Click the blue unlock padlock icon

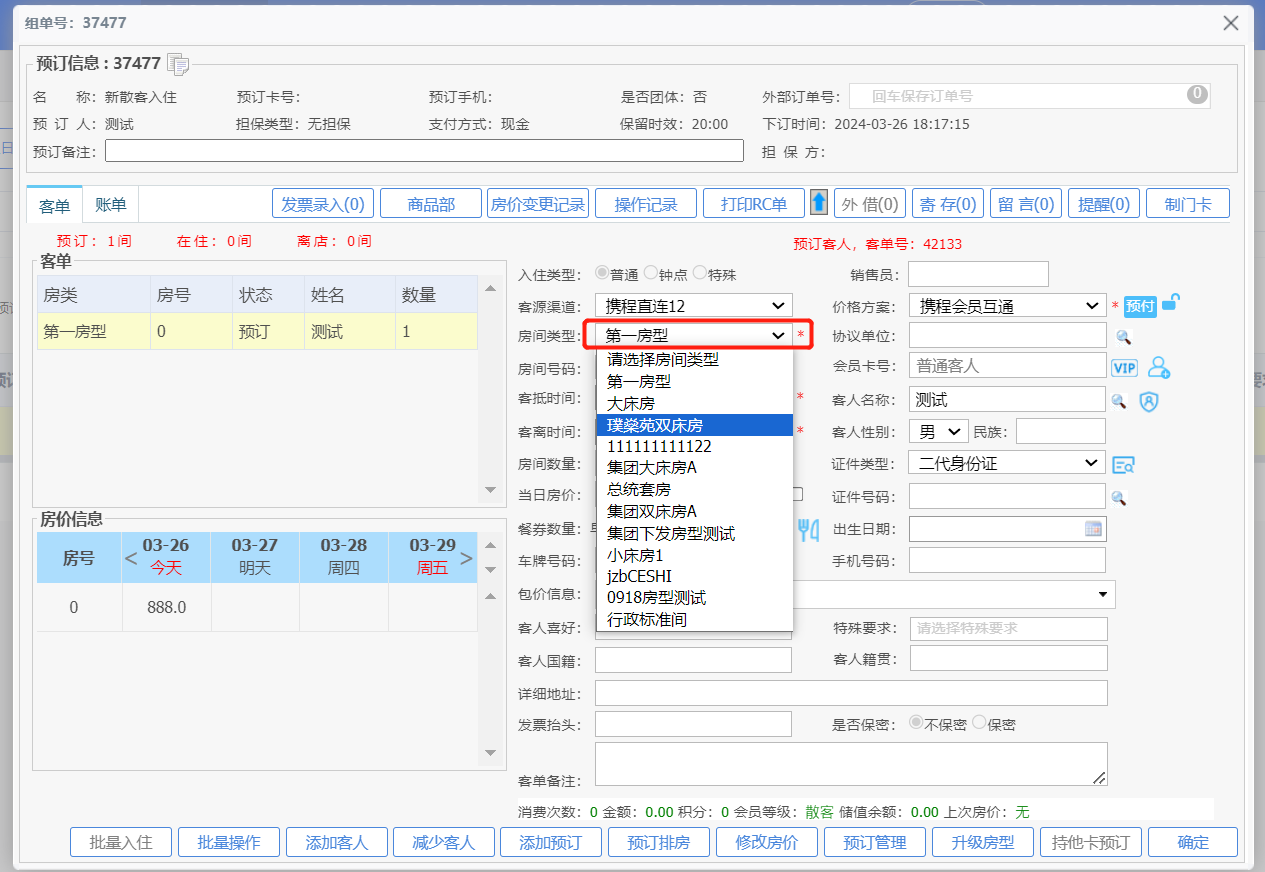coord(1170,302)
